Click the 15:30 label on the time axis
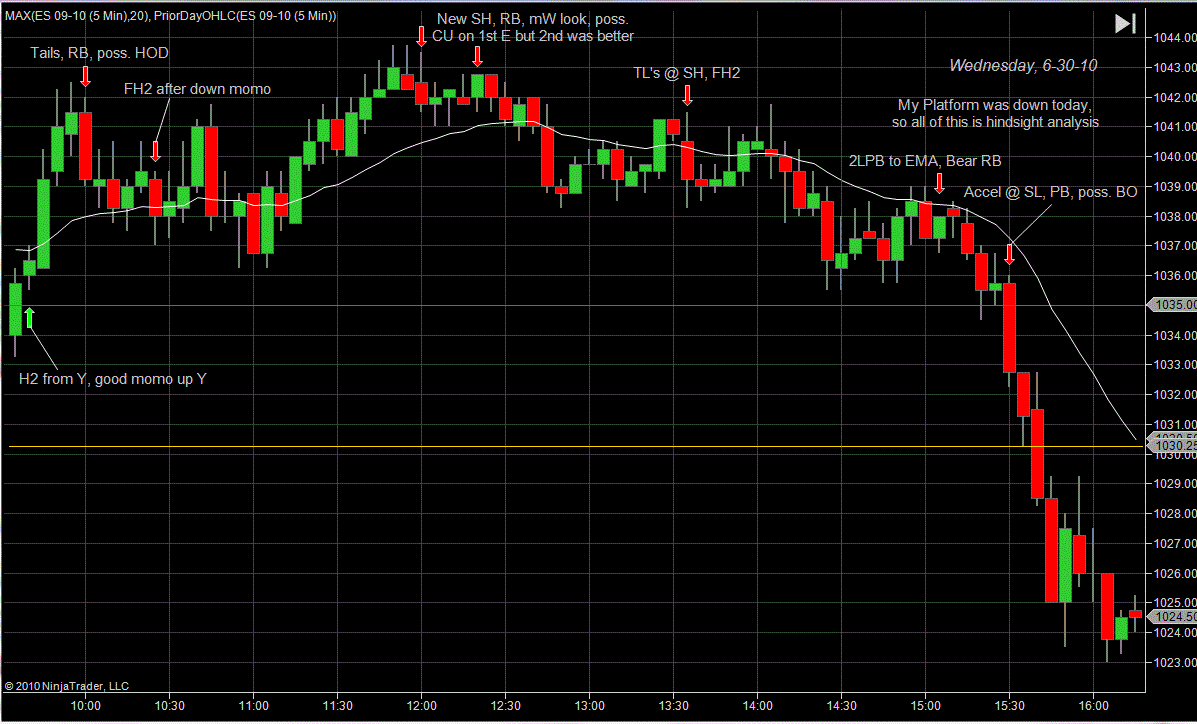Screen dimensions: 1197x724 point(1009,704)
